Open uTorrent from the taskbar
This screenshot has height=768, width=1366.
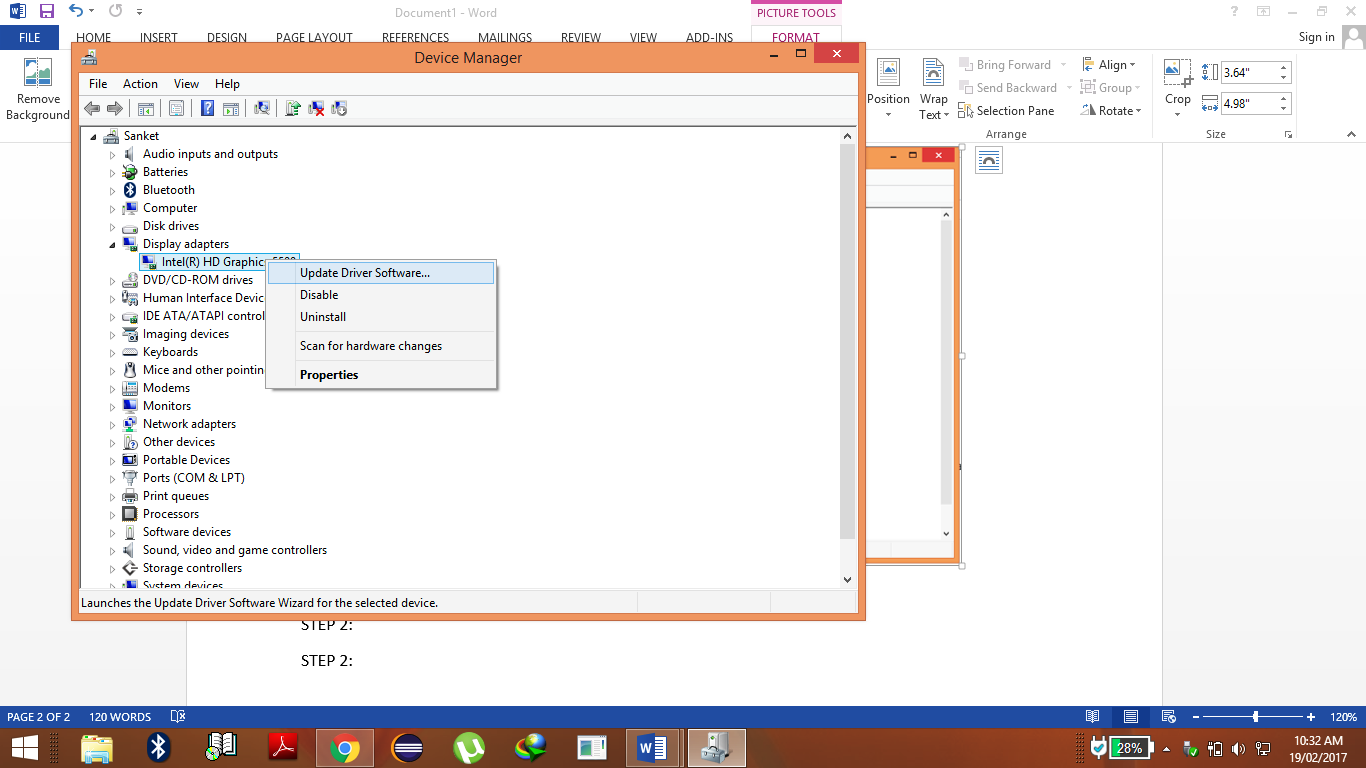coord(469,748)
